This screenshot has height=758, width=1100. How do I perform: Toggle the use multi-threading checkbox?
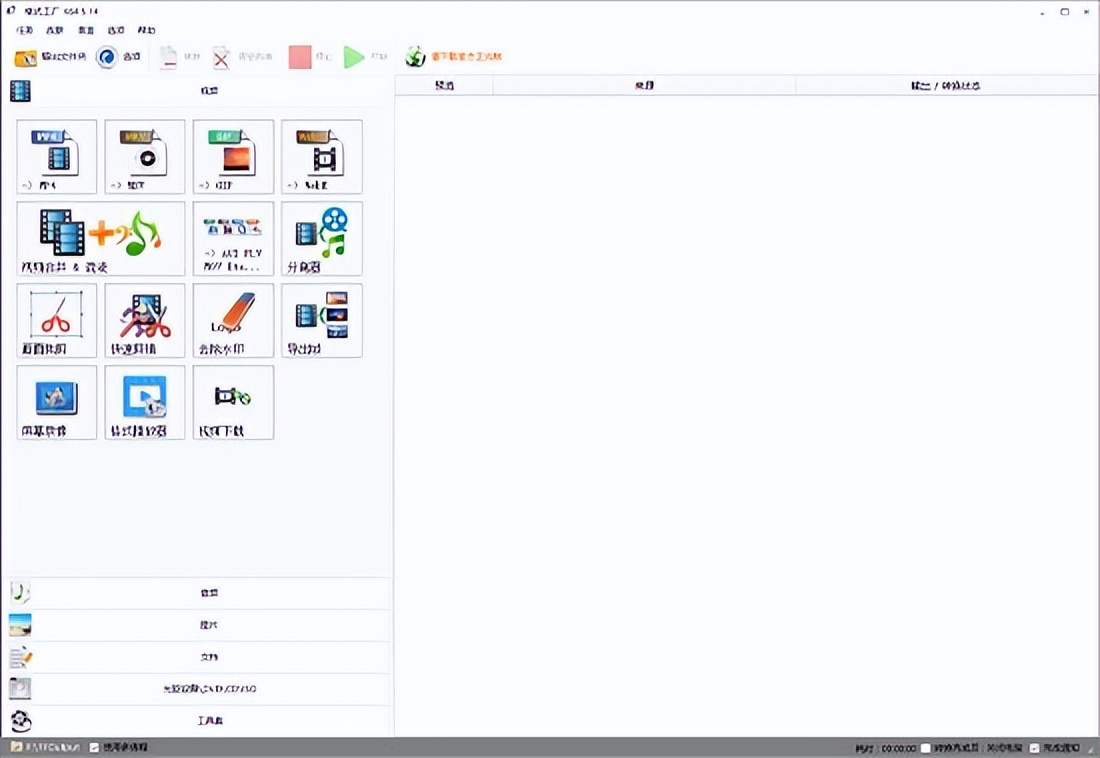[95, 747]
